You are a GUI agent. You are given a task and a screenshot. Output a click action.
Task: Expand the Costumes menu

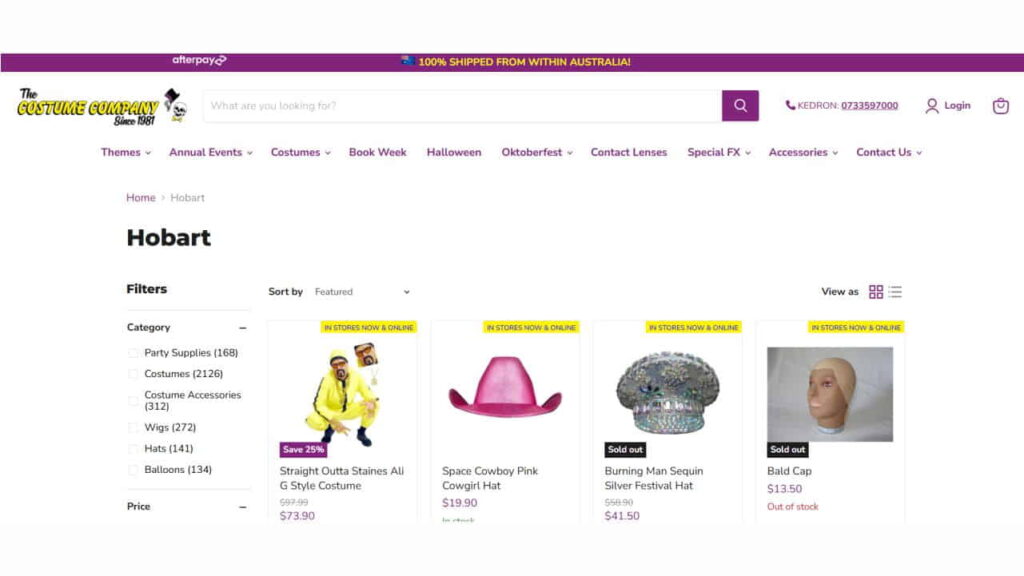point(301,152)
